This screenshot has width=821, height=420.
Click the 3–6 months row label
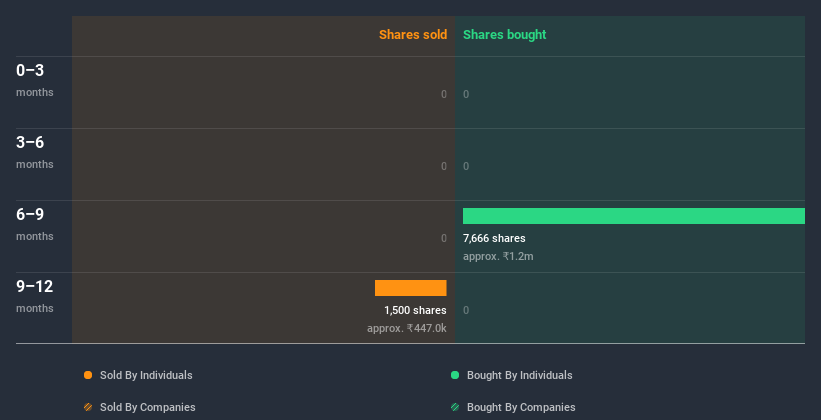click(x=35, y=152)
